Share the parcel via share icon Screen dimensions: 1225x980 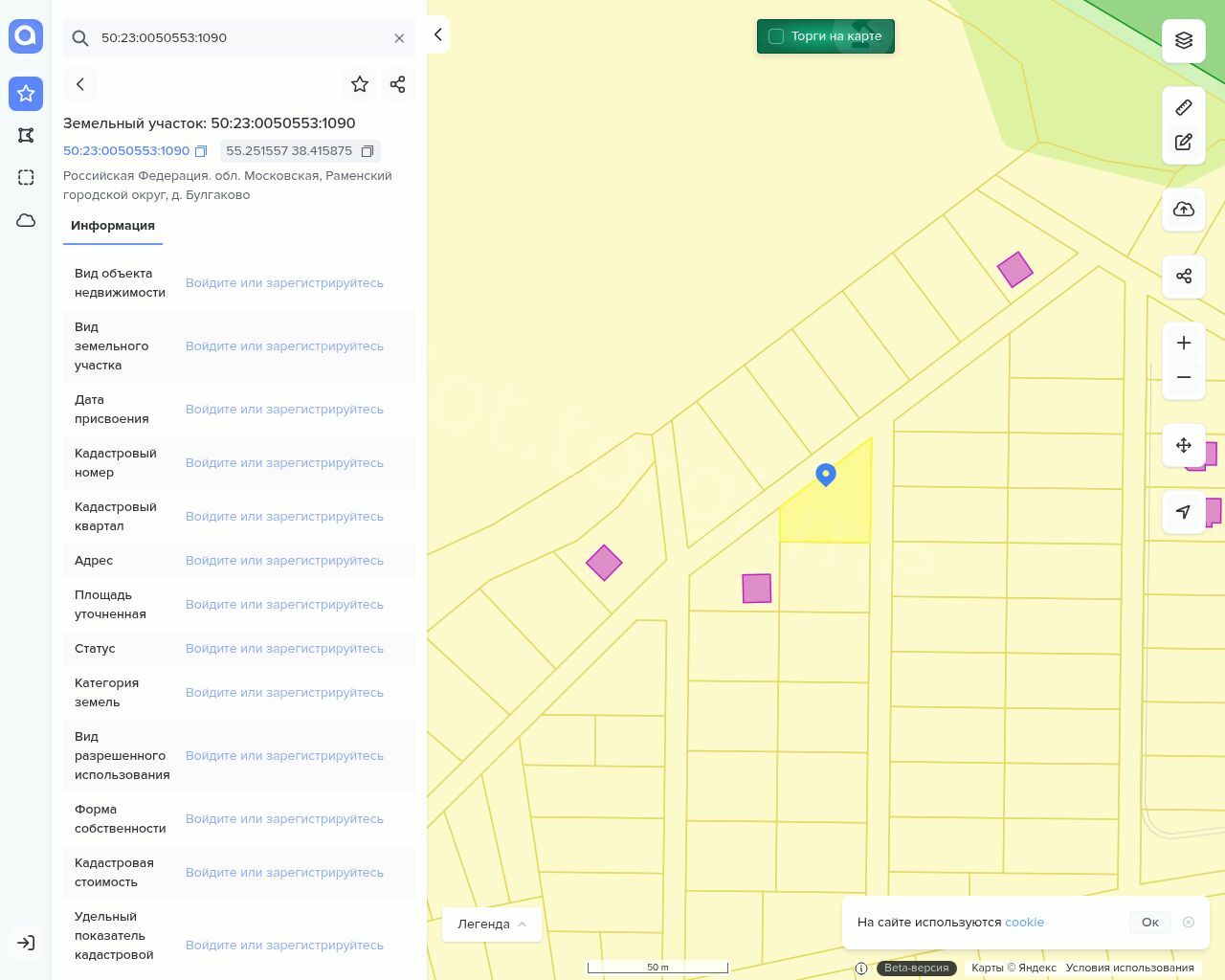pyautogui.click(x=398, y=84)
